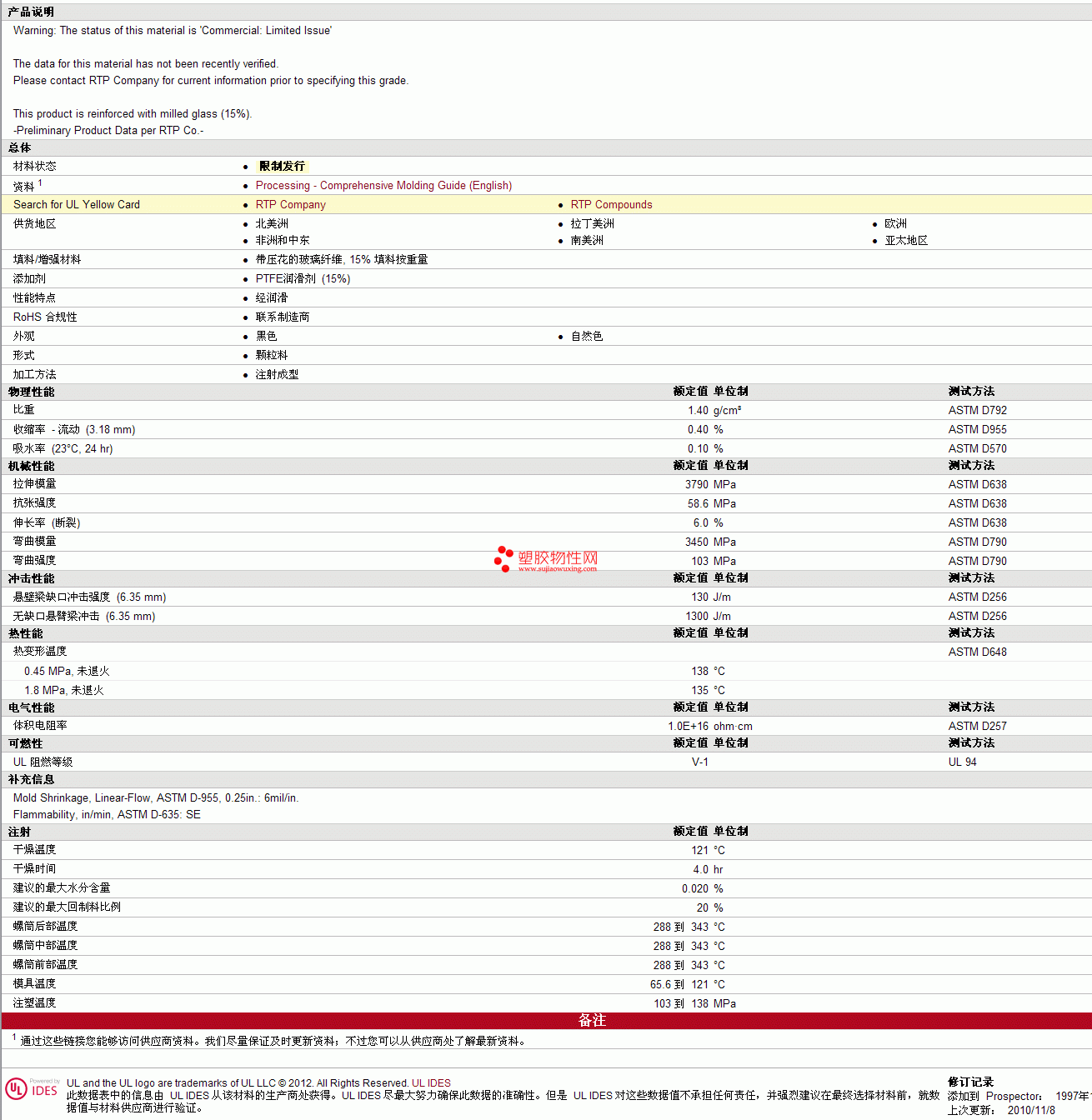Click the PTFE润滑剂 (15%) additive entry

pos(303,279)
